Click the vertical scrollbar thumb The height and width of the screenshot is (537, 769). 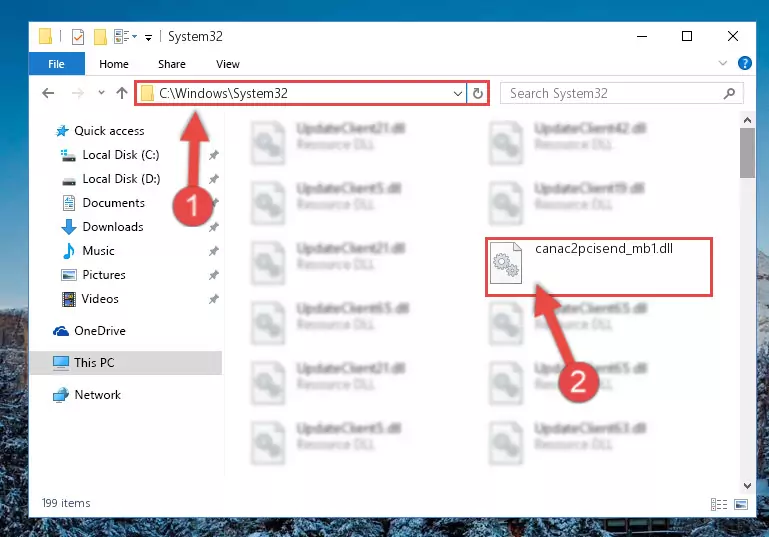coord(747,153)
